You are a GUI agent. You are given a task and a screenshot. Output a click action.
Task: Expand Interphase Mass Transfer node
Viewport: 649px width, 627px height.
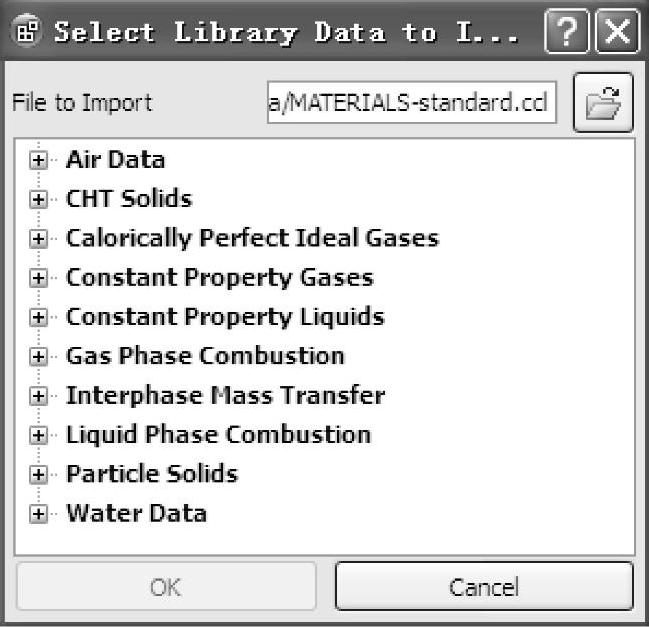point(39,396)
